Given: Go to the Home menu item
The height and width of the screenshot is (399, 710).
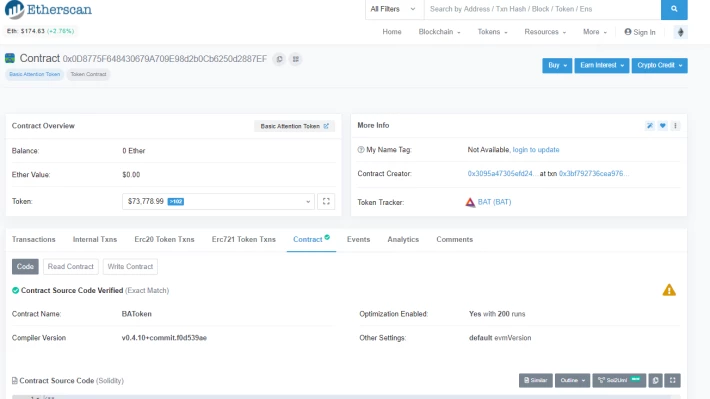Looking at the screenshot, I should pos(392,32).
